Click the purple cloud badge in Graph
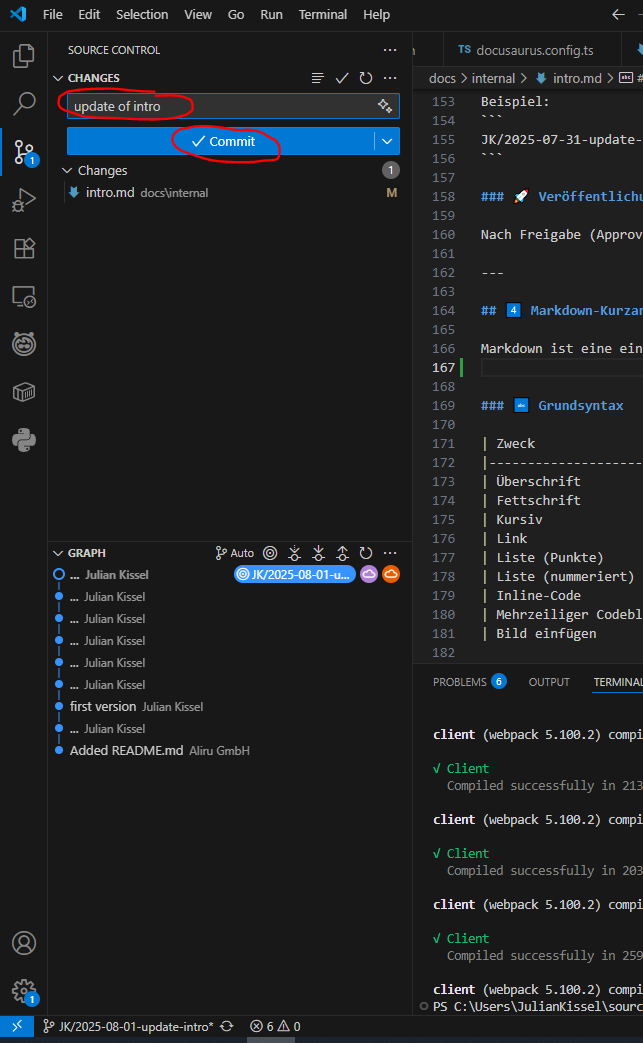The width and height of the screenshot is (643, 1043). tap(369, 574)
